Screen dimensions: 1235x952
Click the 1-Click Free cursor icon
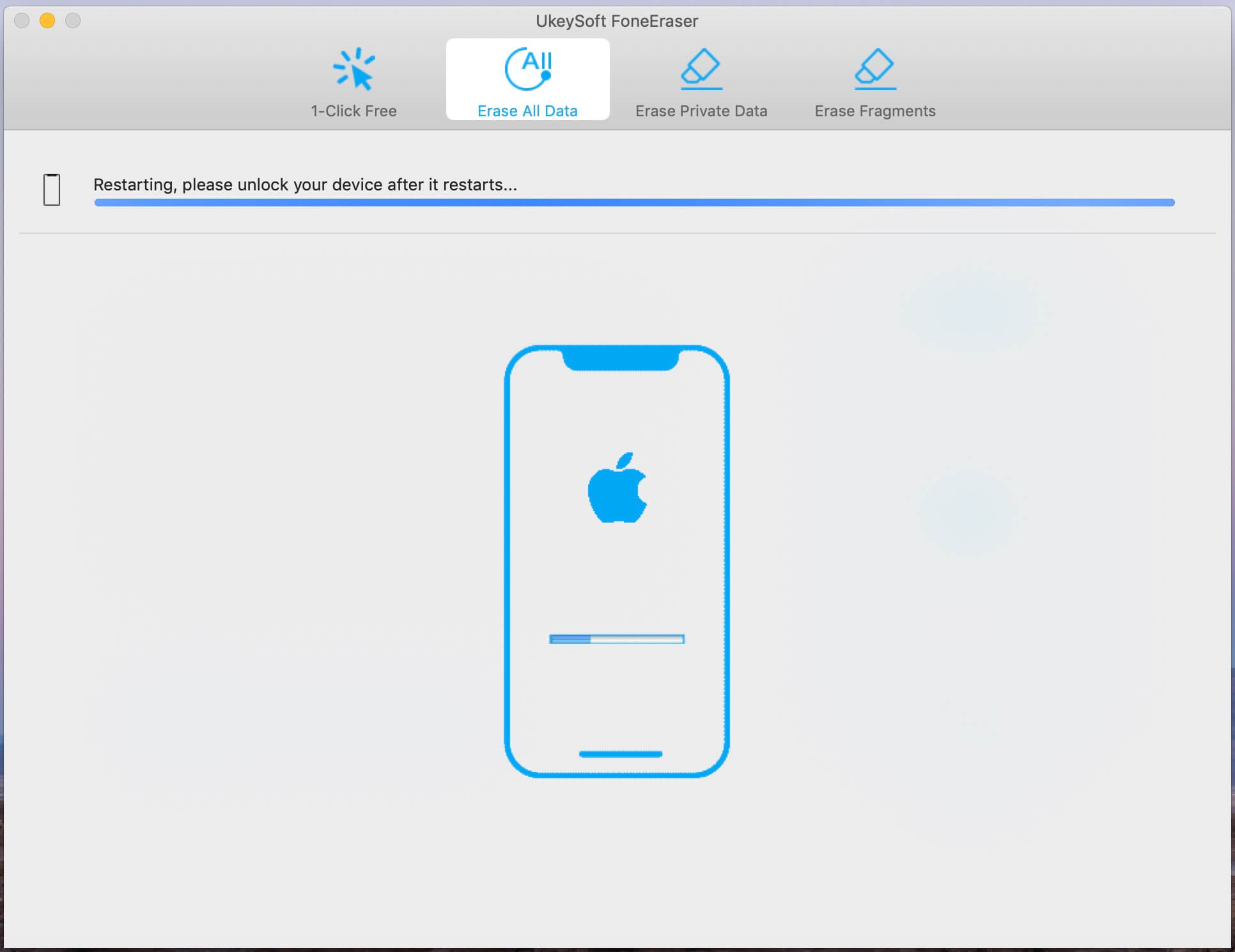pyautogui.click(x=353, y=69)
